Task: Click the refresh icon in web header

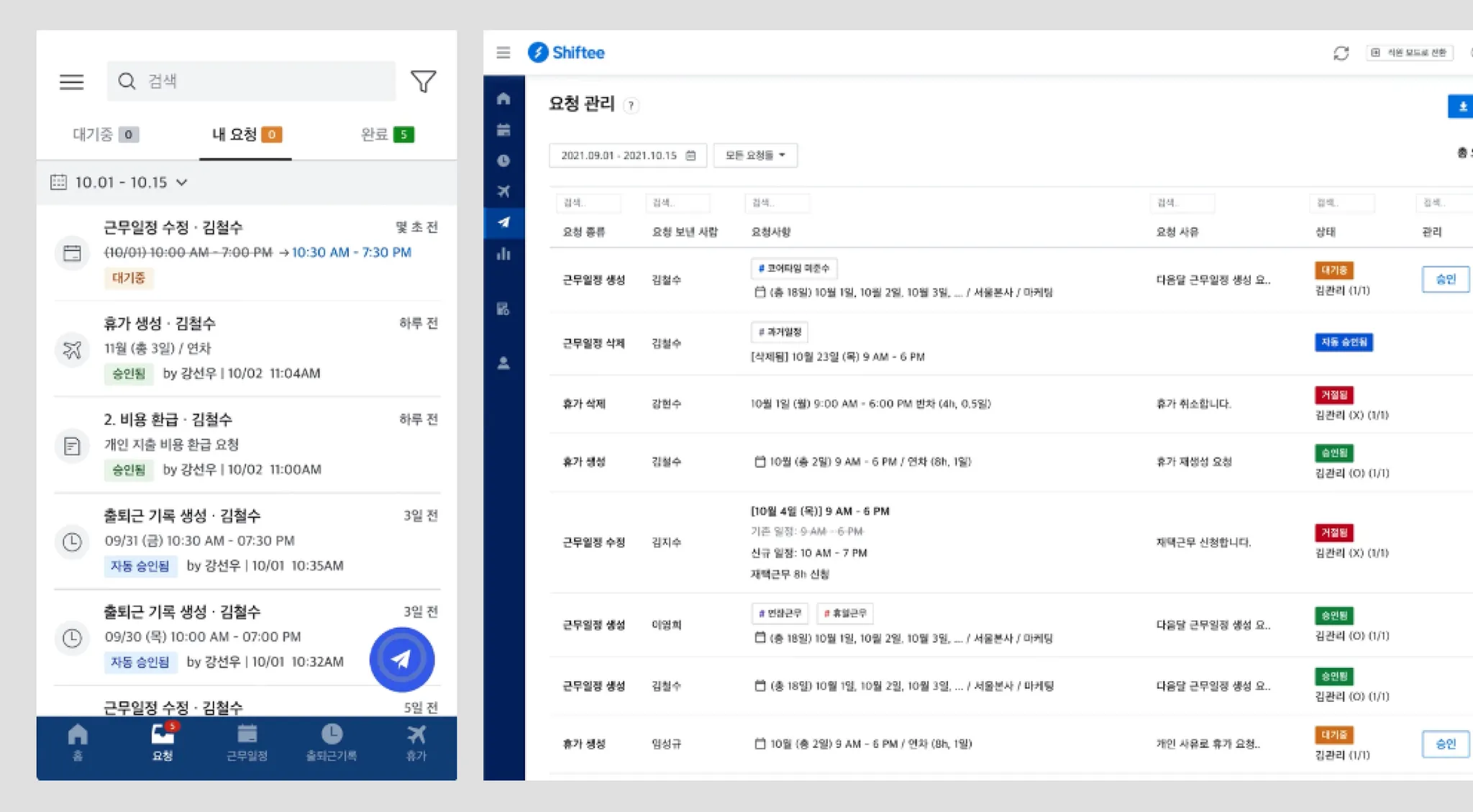Action: [x=1341, y=53]
